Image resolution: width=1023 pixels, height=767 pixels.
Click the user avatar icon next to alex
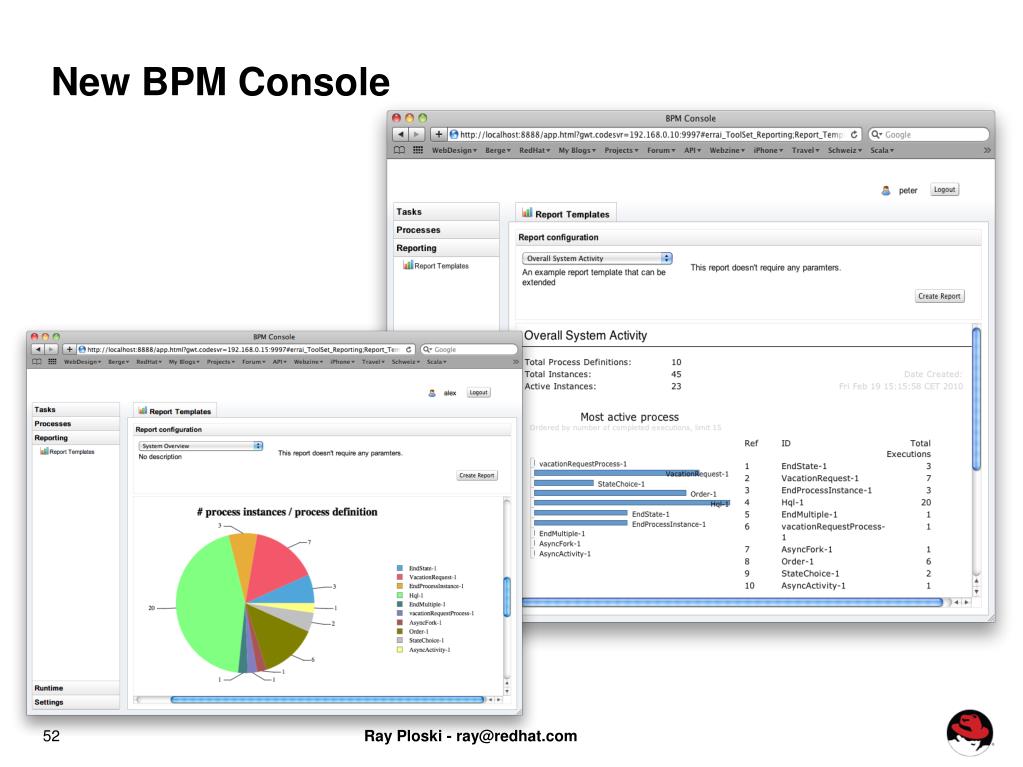[x=432, y=393]
